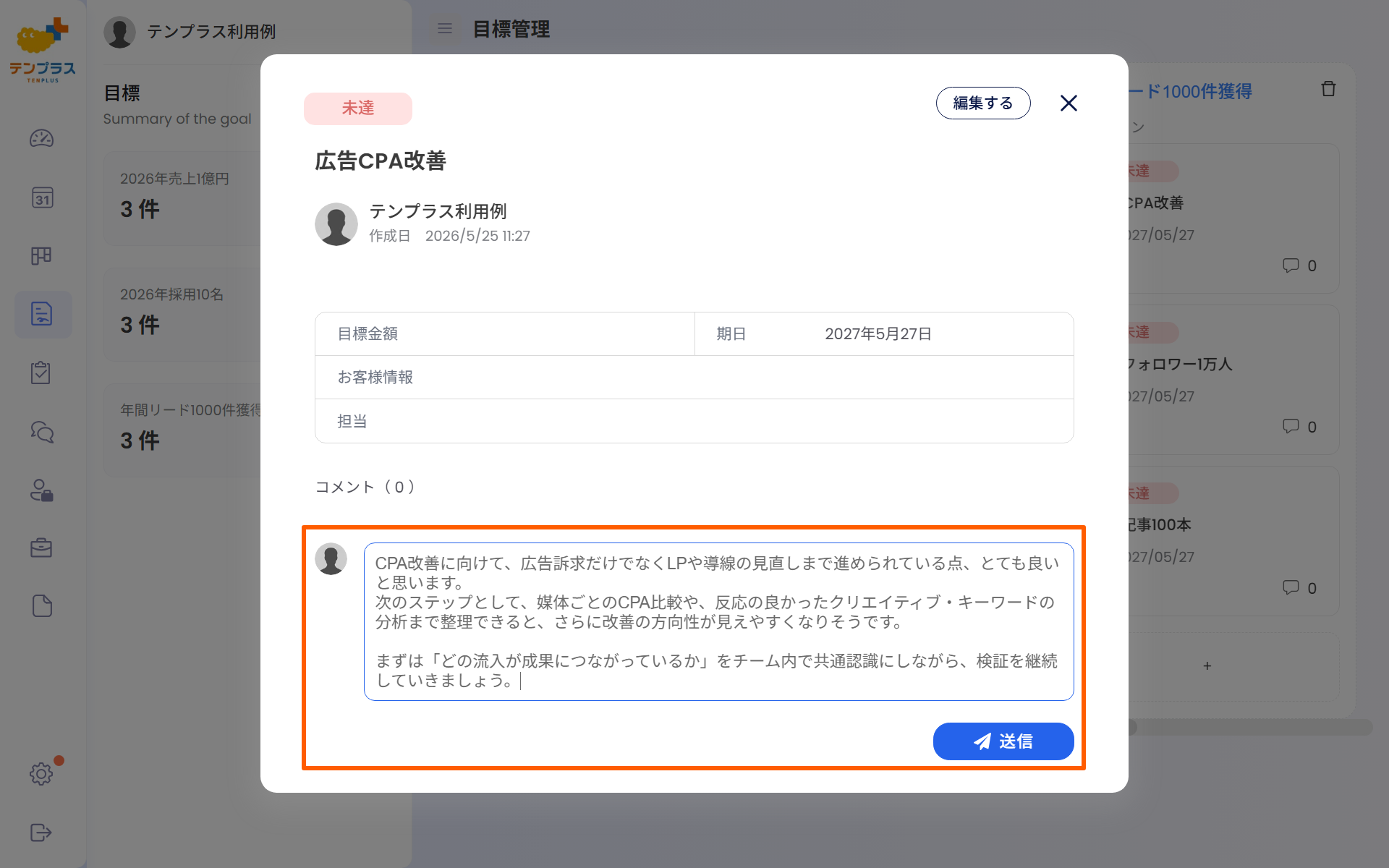
Task: Select the 2026年採用10名 goal summary card
Action: (x=182, y=314)
